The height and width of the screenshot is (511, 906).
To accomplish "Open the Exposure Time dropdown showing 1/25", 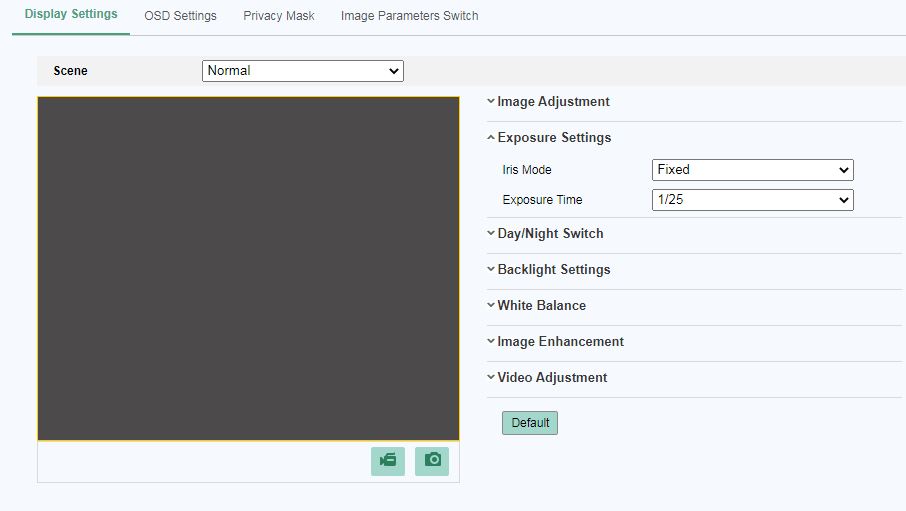I will pos(752,200).
